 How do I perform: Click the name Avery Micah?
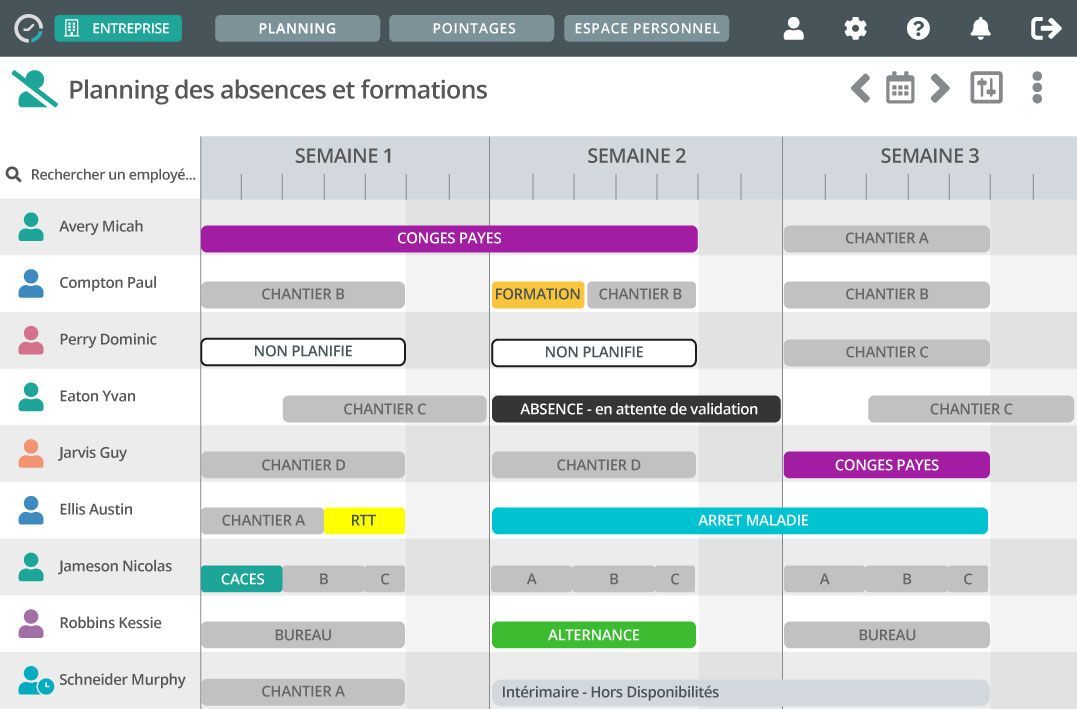(101, 226)
